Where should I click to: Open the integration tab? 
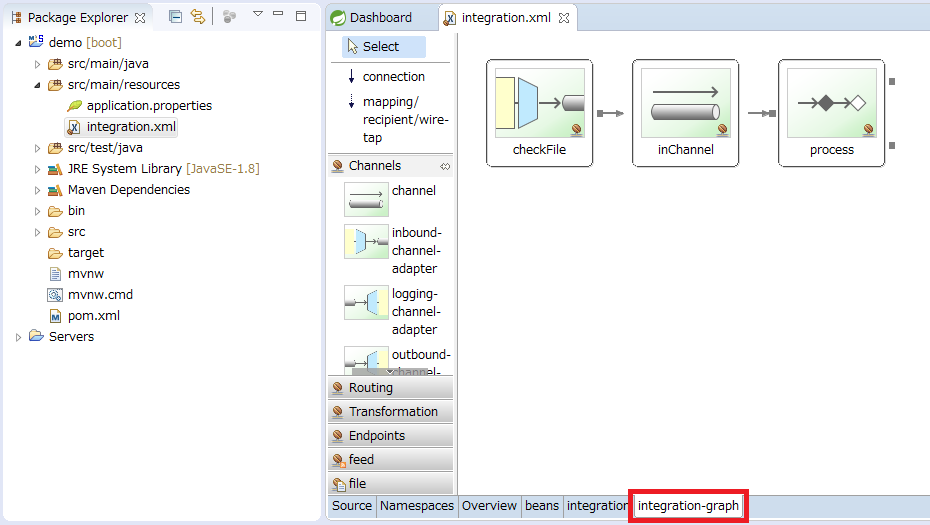[x=597, y=506]
